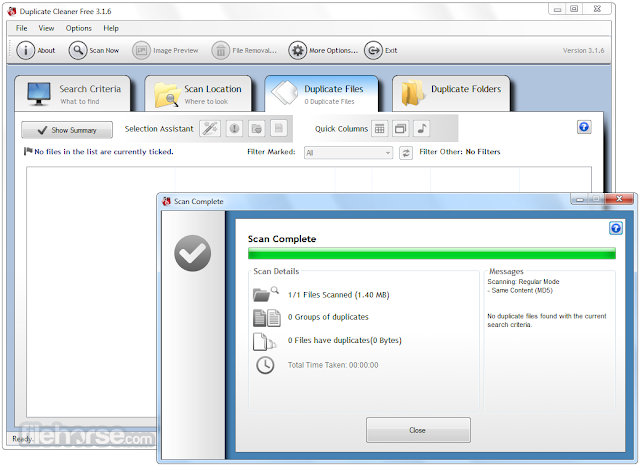Screen dimensions: 640x466
Task: Click the clock icon beside total time
Action: click(x=265, y=365)
